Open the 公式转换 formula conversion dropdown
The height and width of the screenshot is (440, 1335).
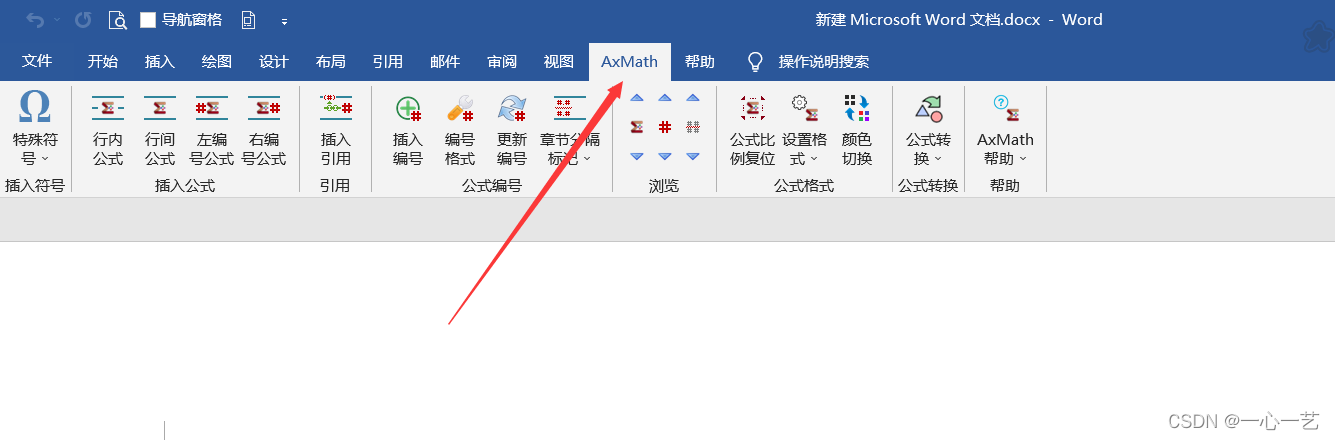pos(928,129)
